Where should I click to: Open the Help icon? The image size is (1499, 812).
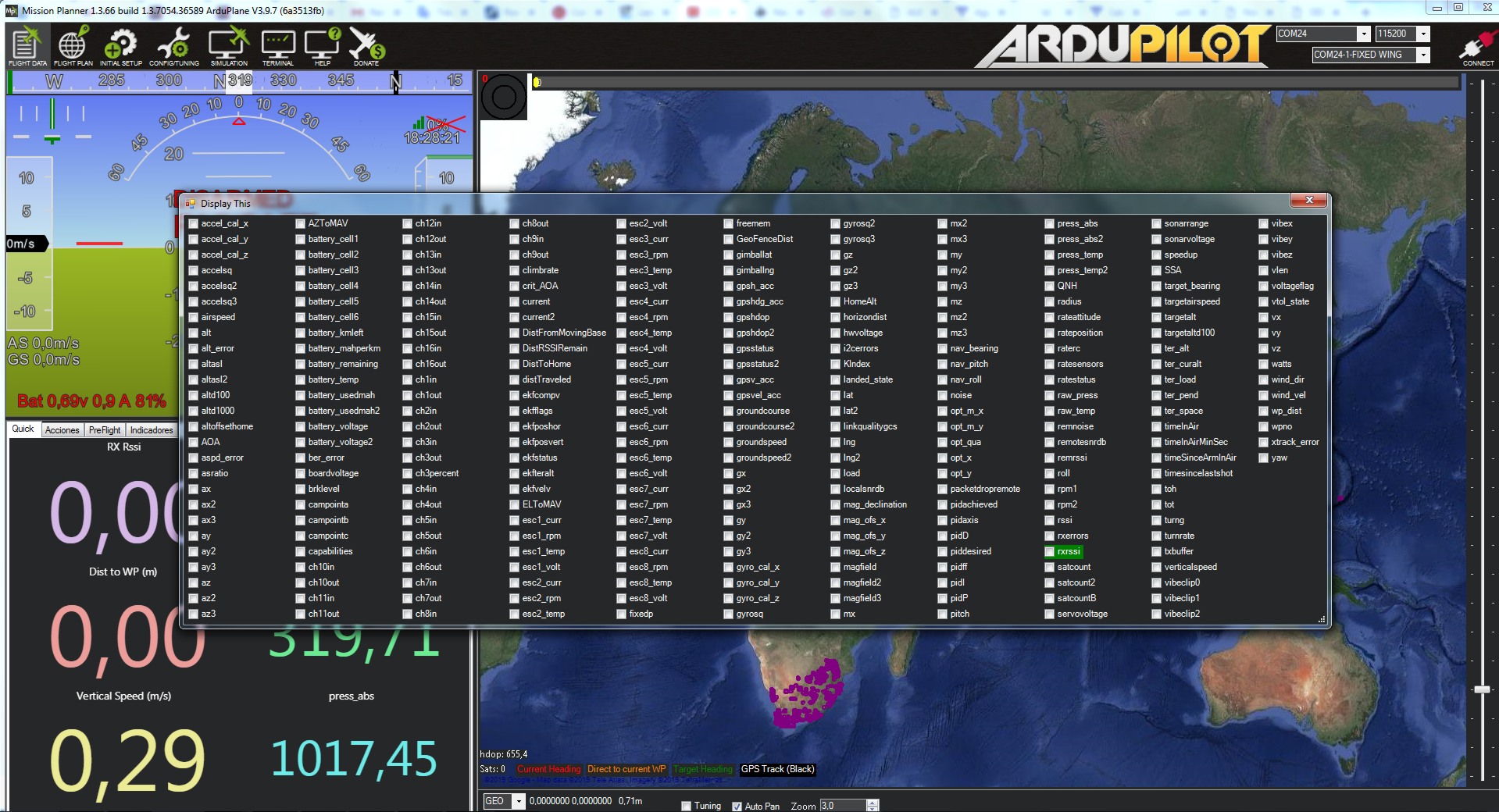[322, 45]
